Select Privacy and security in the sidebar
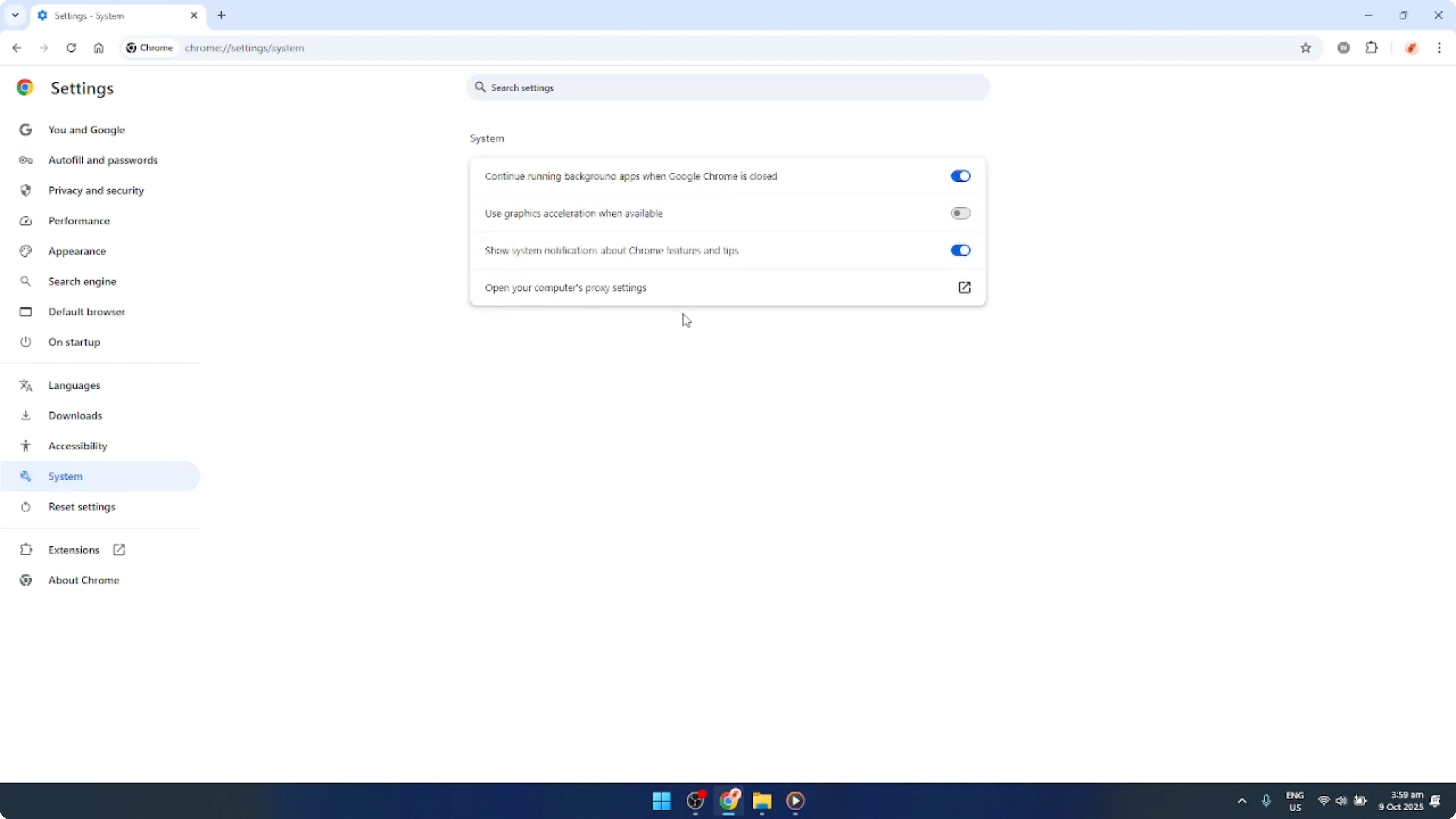 coord(97,190)
